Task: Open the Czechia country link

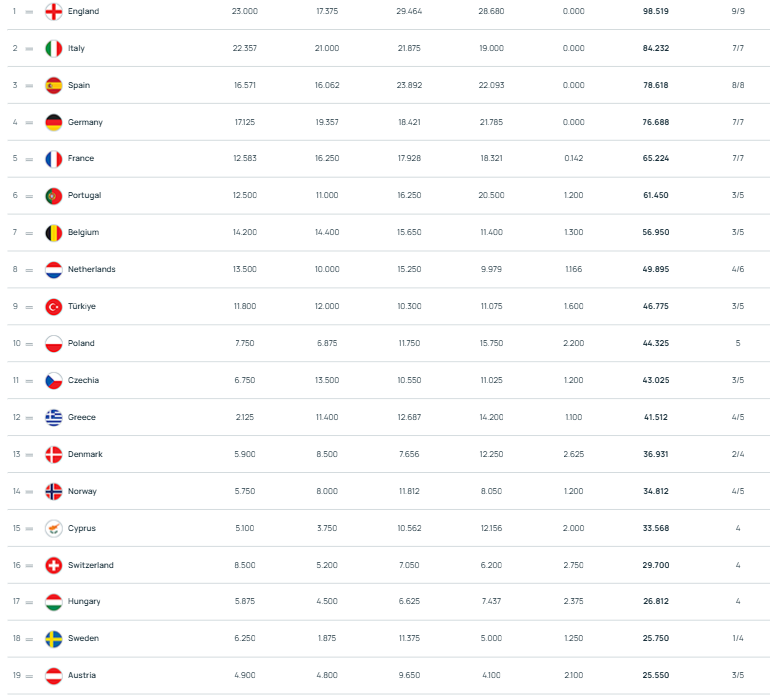Action: point(83,380)
